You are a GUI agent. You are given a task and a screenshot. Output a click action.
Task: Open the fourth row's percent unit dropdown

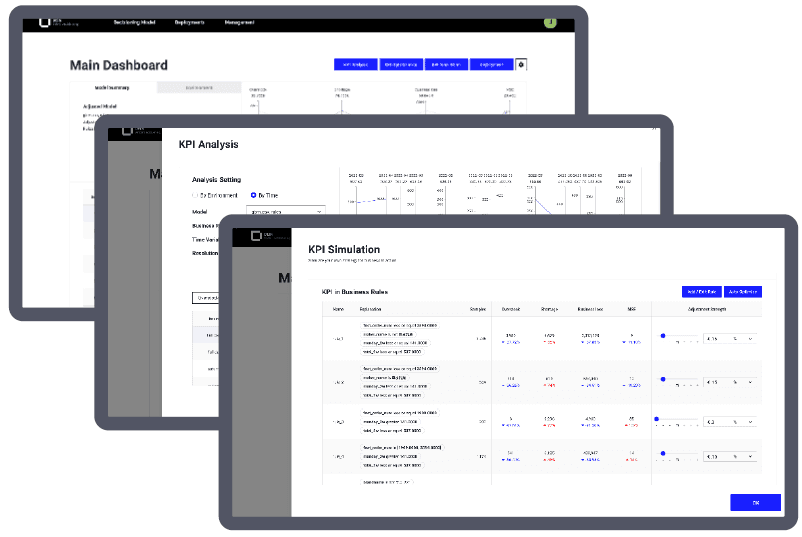pos(750,456)
